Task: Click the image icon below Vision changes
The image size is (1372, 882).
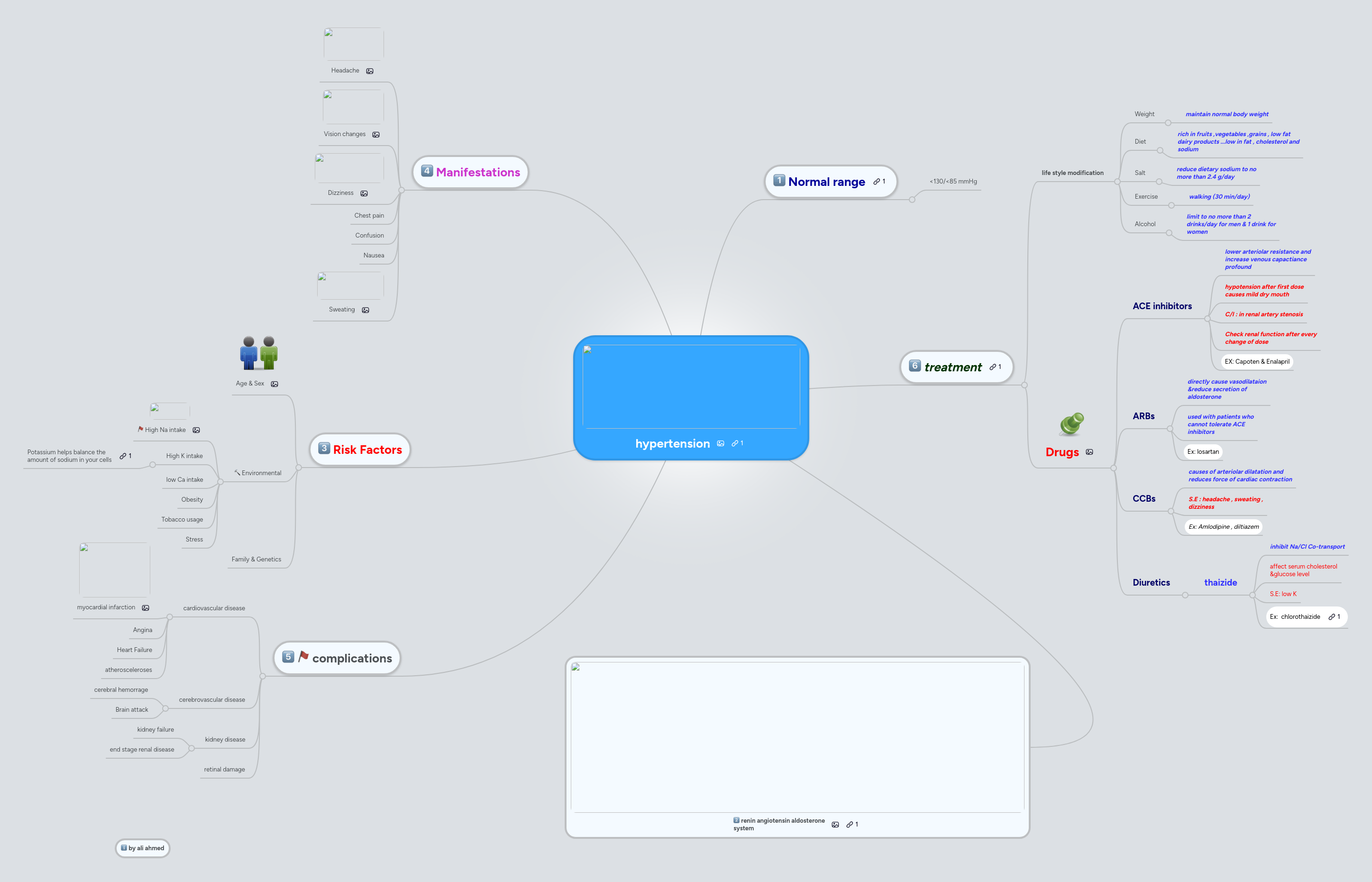Action: [376, 134]
